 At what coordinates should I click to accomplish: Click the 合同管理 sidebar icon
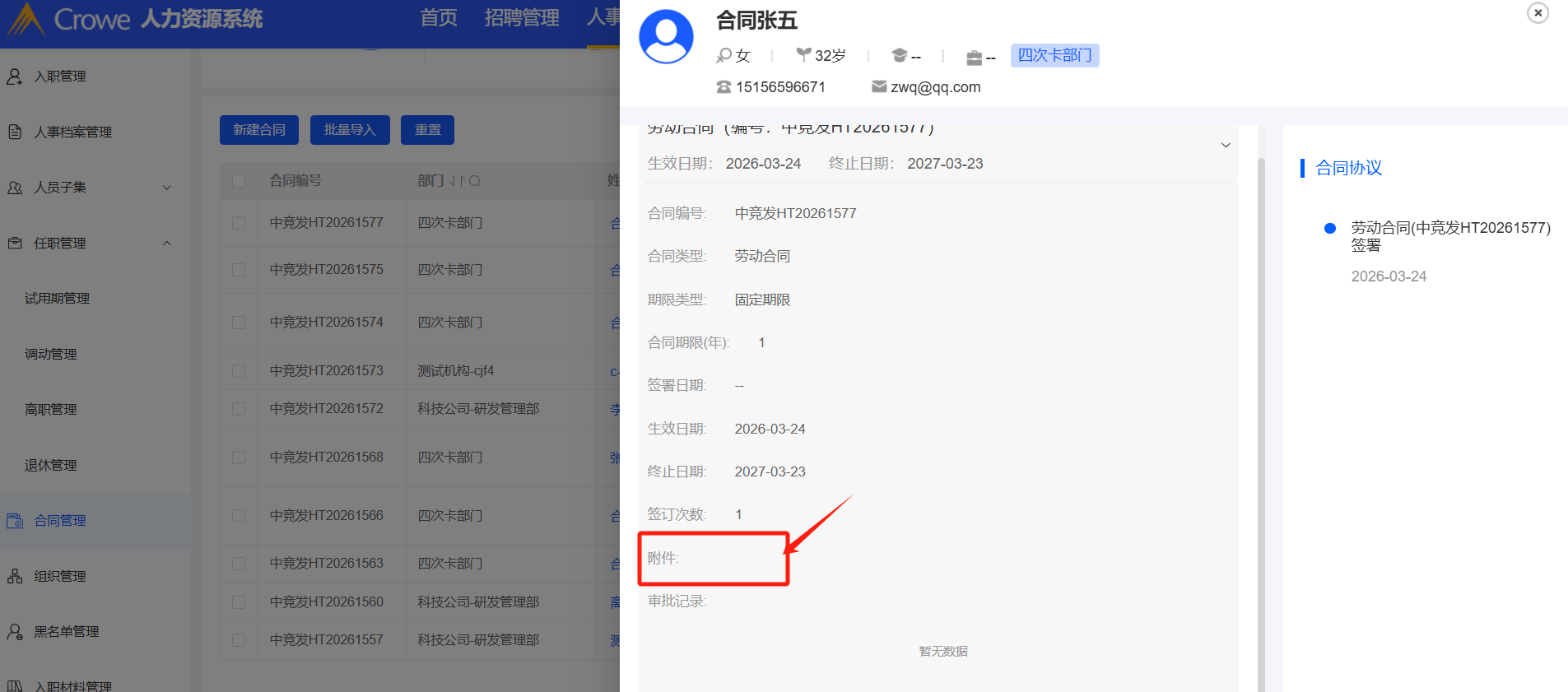[x=15, y=521]
